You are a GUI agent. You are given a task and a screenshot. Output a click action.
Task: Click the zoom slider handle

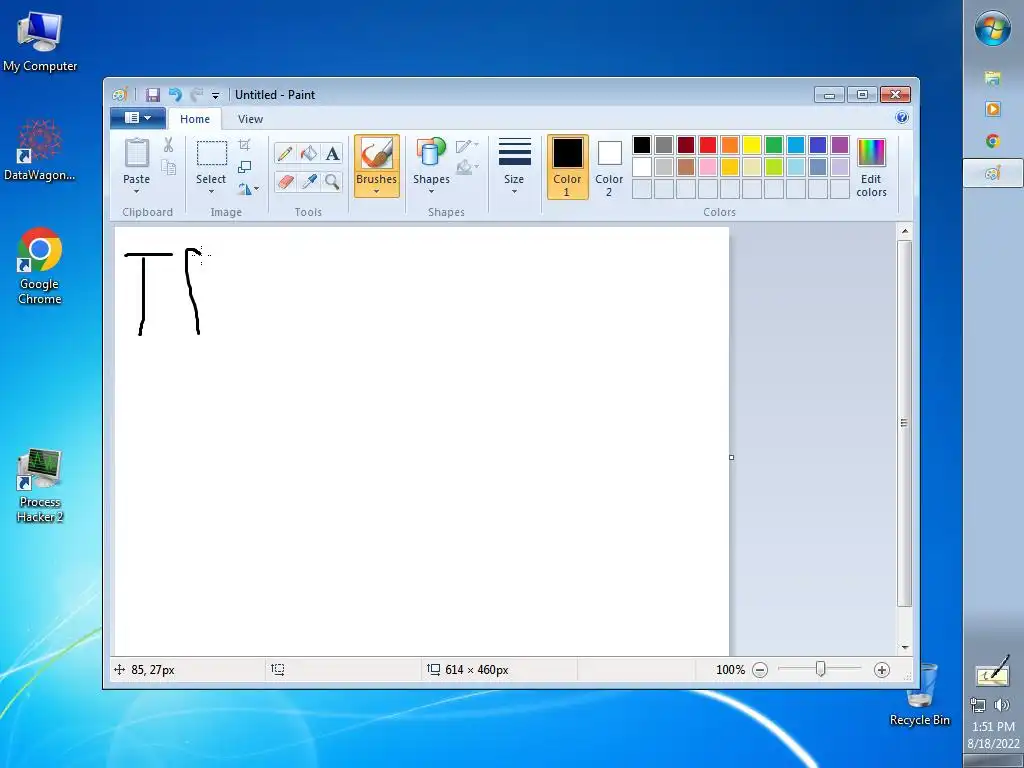click(820, 669)
